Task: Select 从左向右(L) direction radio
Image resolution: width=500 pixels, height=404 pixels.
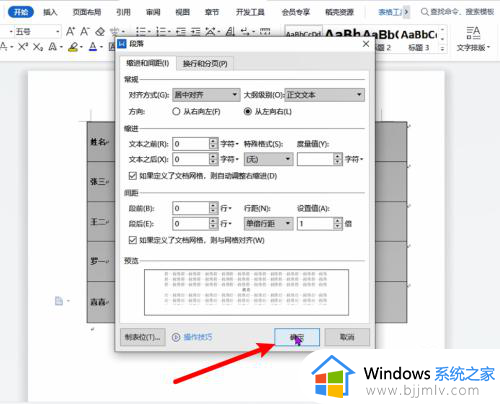Action: point(248,111)
